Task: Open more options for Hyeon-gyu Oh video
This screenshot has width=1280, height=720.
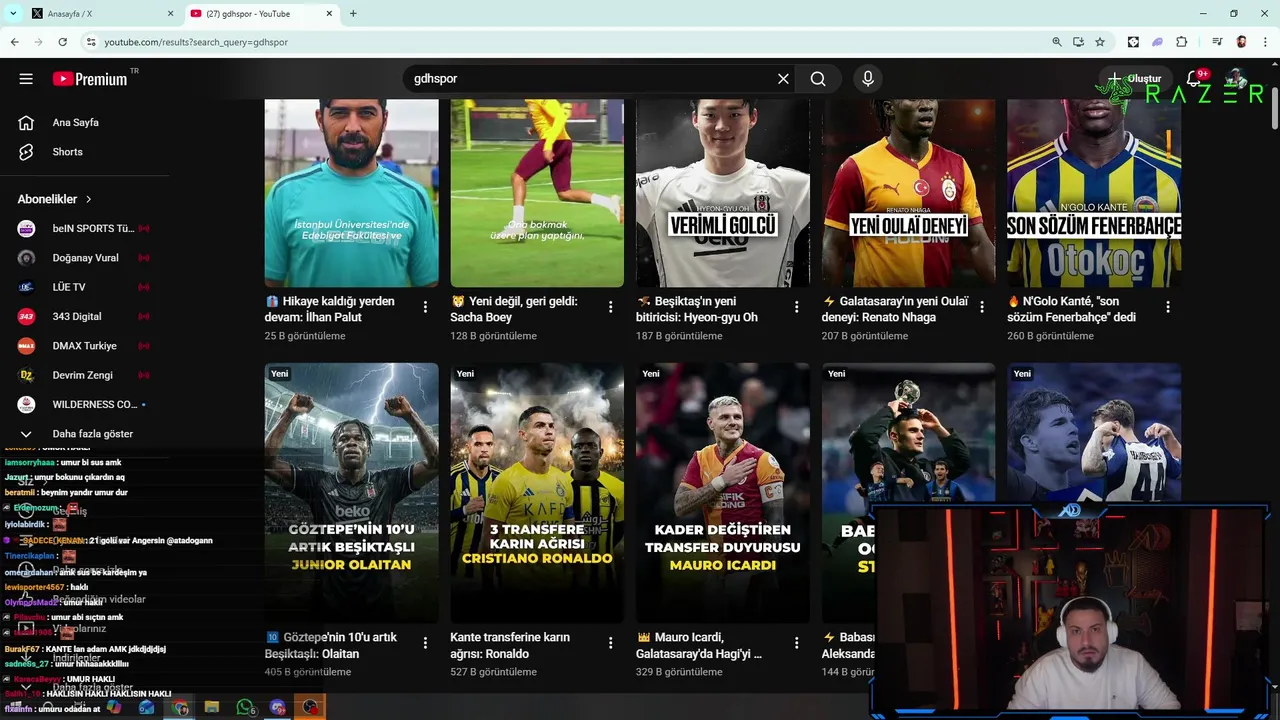Action: (x=797, y=307)
